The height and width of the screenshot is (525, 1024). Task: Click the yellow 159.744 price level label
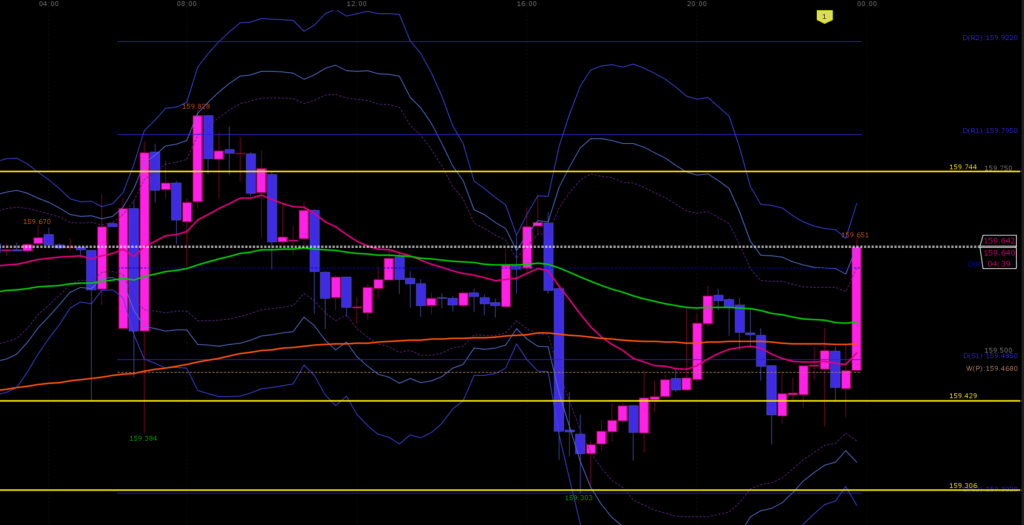pyautogui.click(x=963, y=168)
